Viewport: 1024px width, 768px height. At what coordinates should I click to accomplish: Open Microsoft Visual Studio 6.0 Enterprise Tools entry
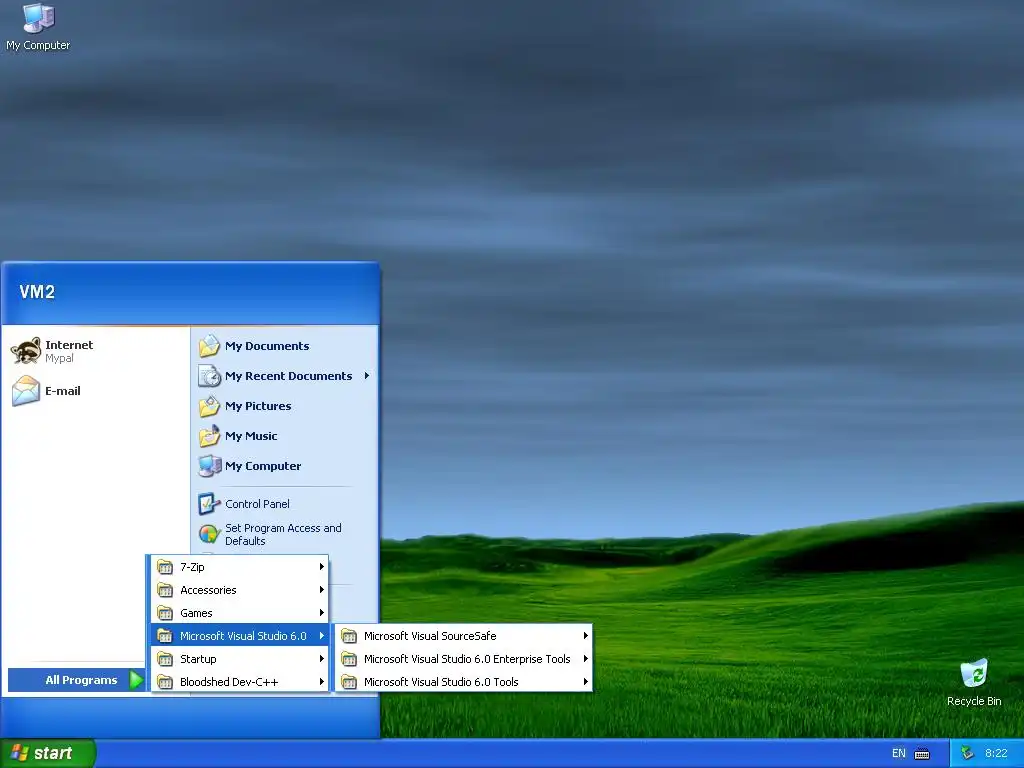[x=464, y=659]
